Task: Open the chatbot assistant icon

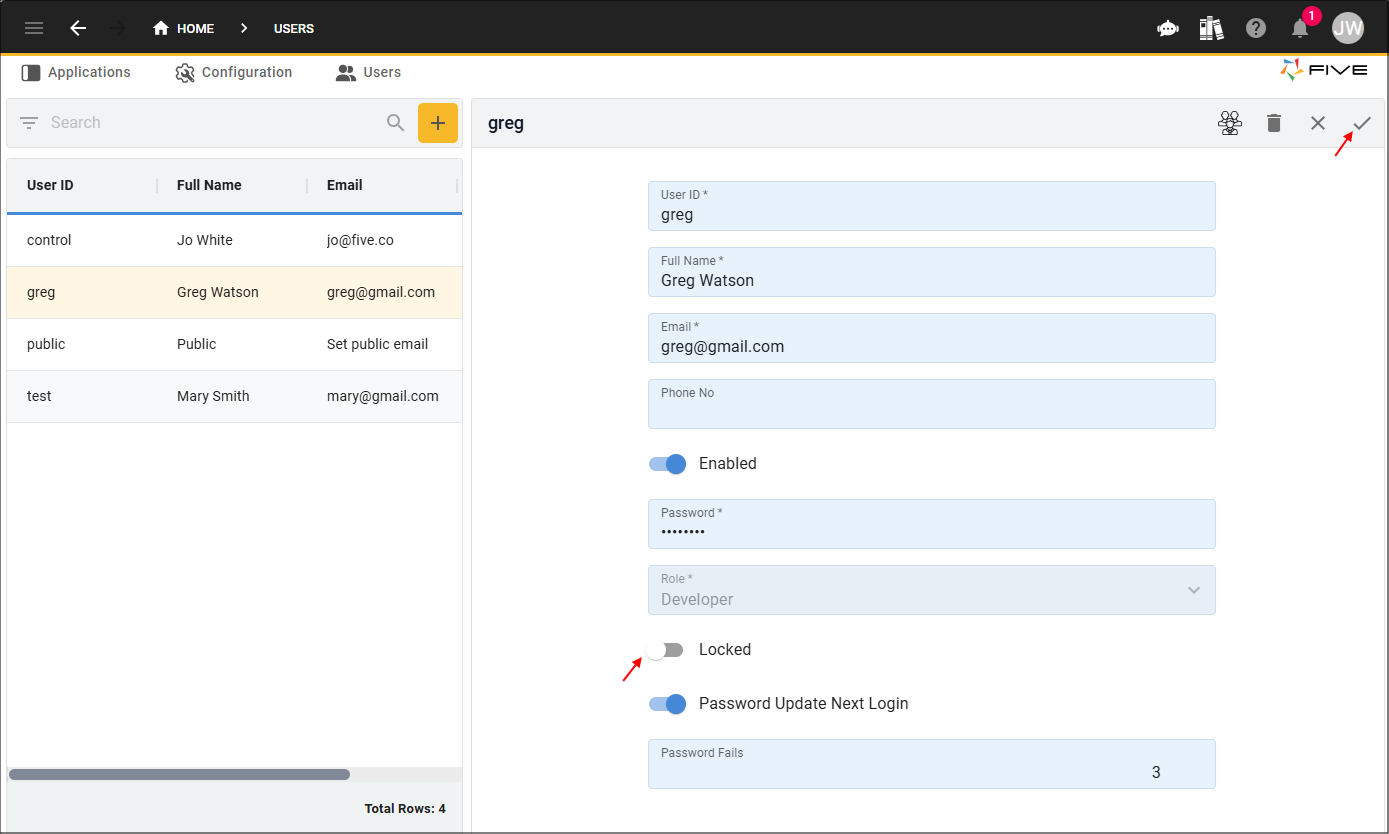Action: pos(1168,28)
